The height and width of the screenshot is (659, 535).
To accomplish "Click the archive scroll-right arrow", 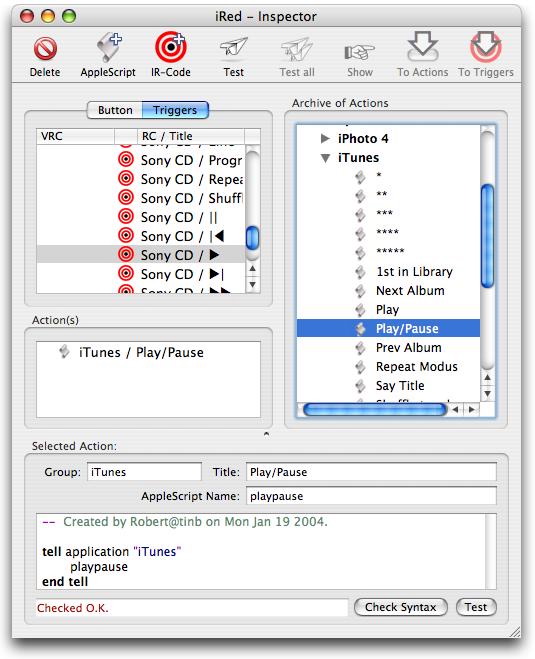I will (x=472, y=409).
